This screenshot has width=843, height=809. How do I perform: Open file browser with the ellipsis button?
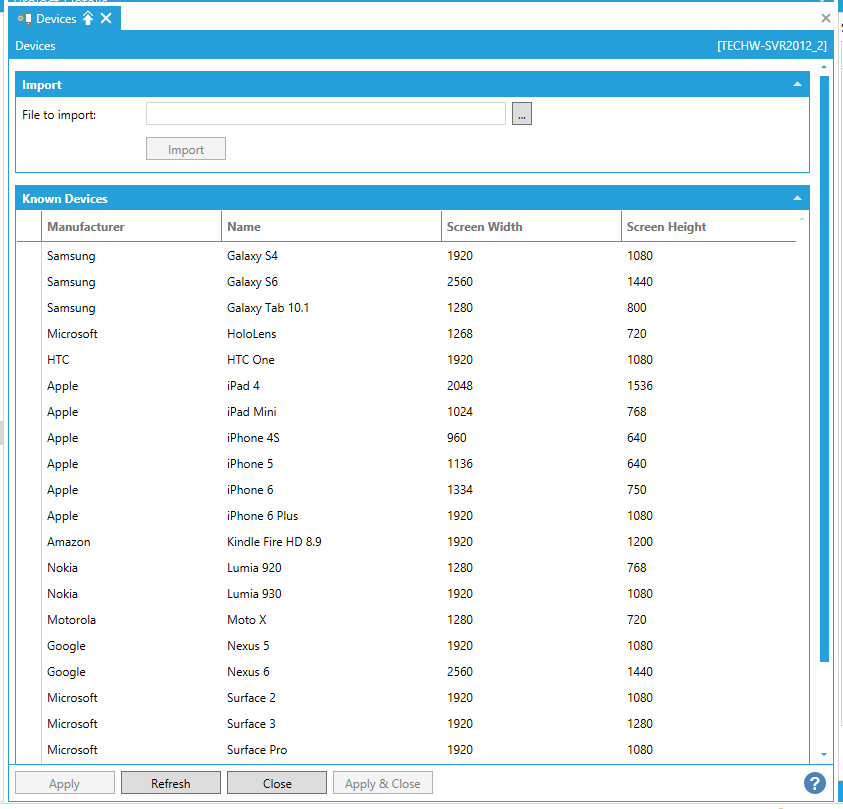point(522,114)
